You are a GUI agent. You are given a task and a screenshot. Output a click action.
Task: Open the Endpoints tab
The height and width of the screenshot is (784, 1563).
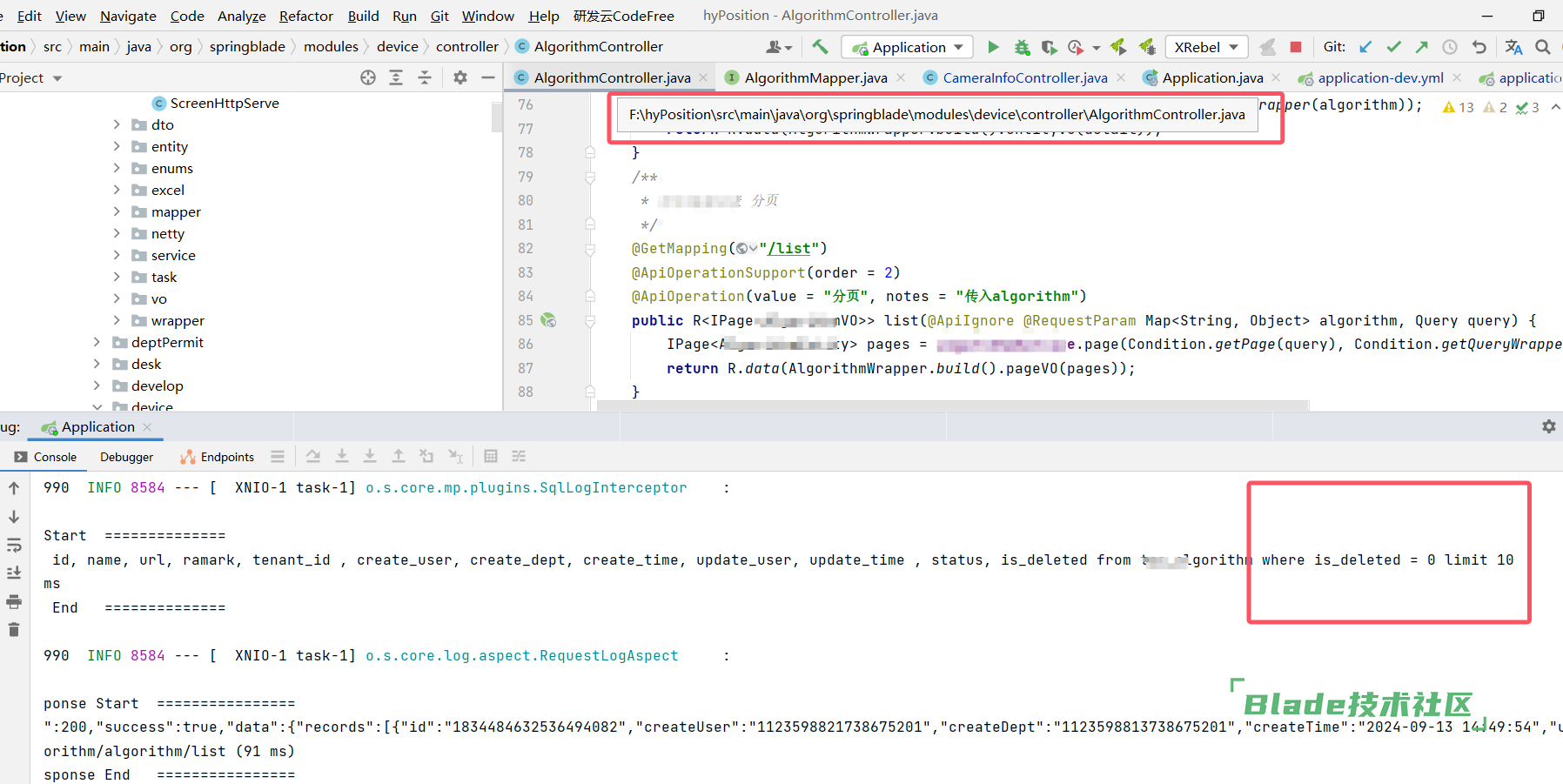218,457
